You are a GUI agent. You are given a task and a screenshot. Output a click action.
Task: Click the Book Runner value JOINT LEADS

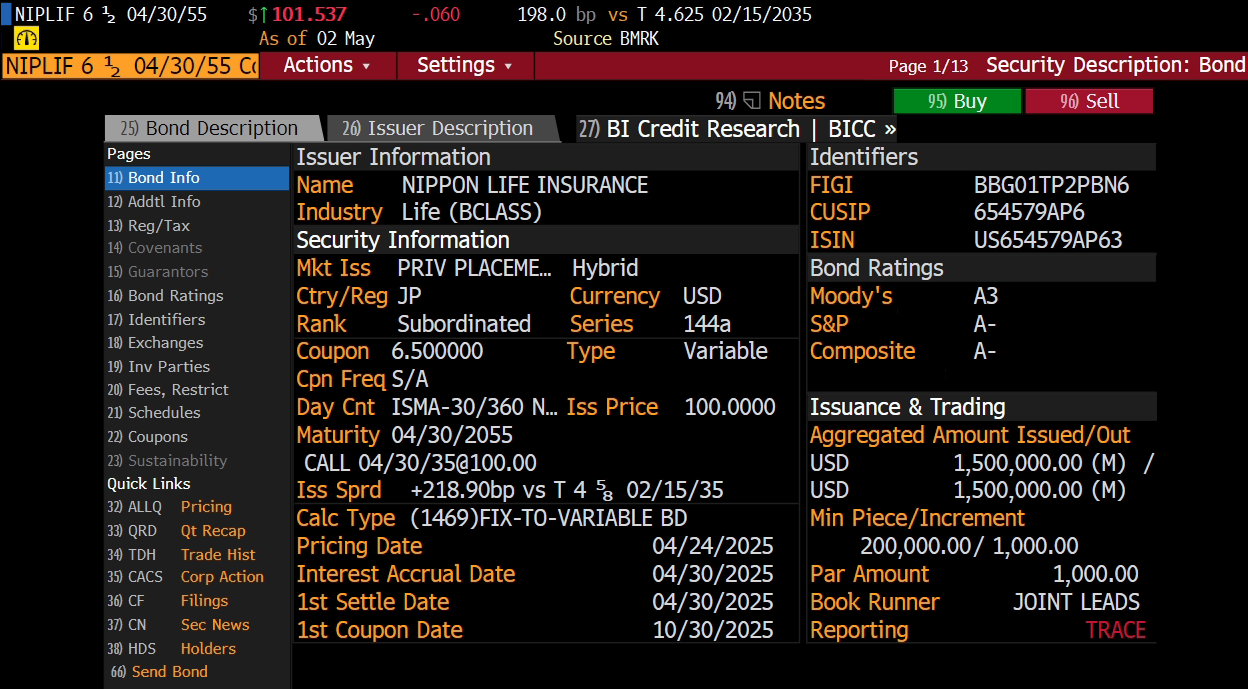1076,602
